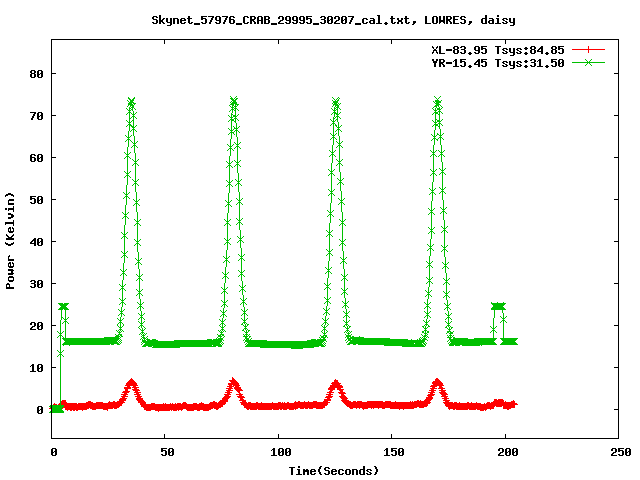Click the y-axis tick label 50
The width and height of the screenshot is (640, 480).
(x=36, y=200)
